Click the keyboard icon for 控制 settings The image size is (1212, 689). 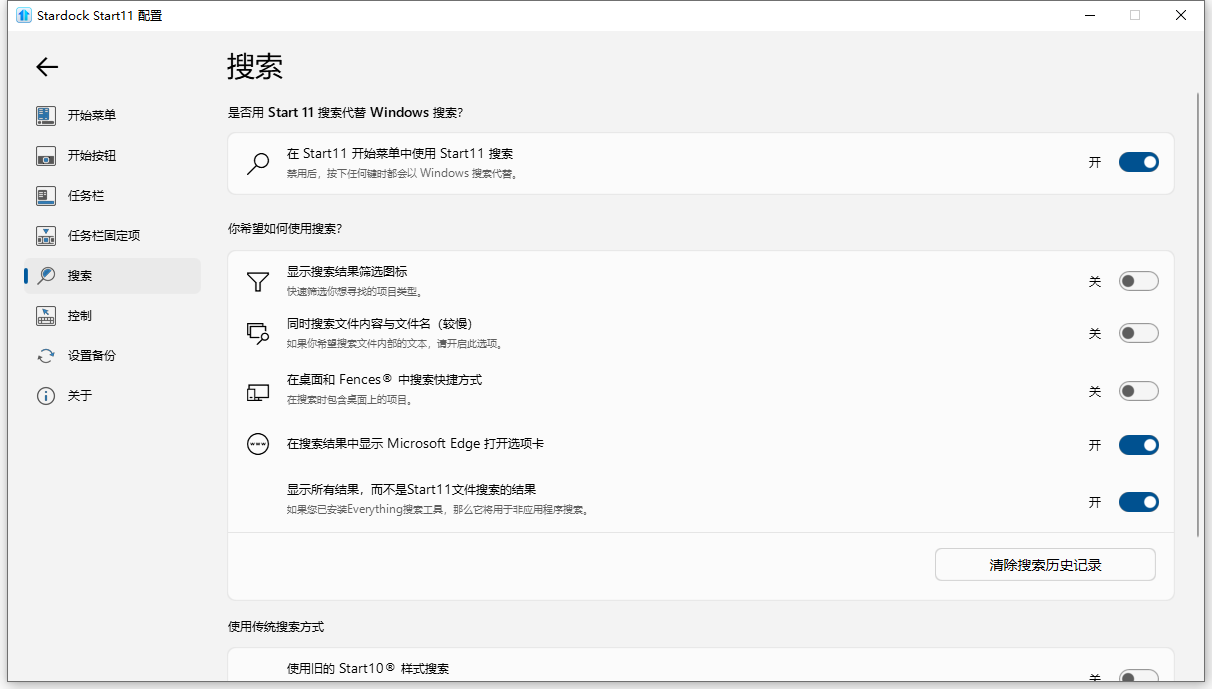pyautogui.click(x=46, y=315)
